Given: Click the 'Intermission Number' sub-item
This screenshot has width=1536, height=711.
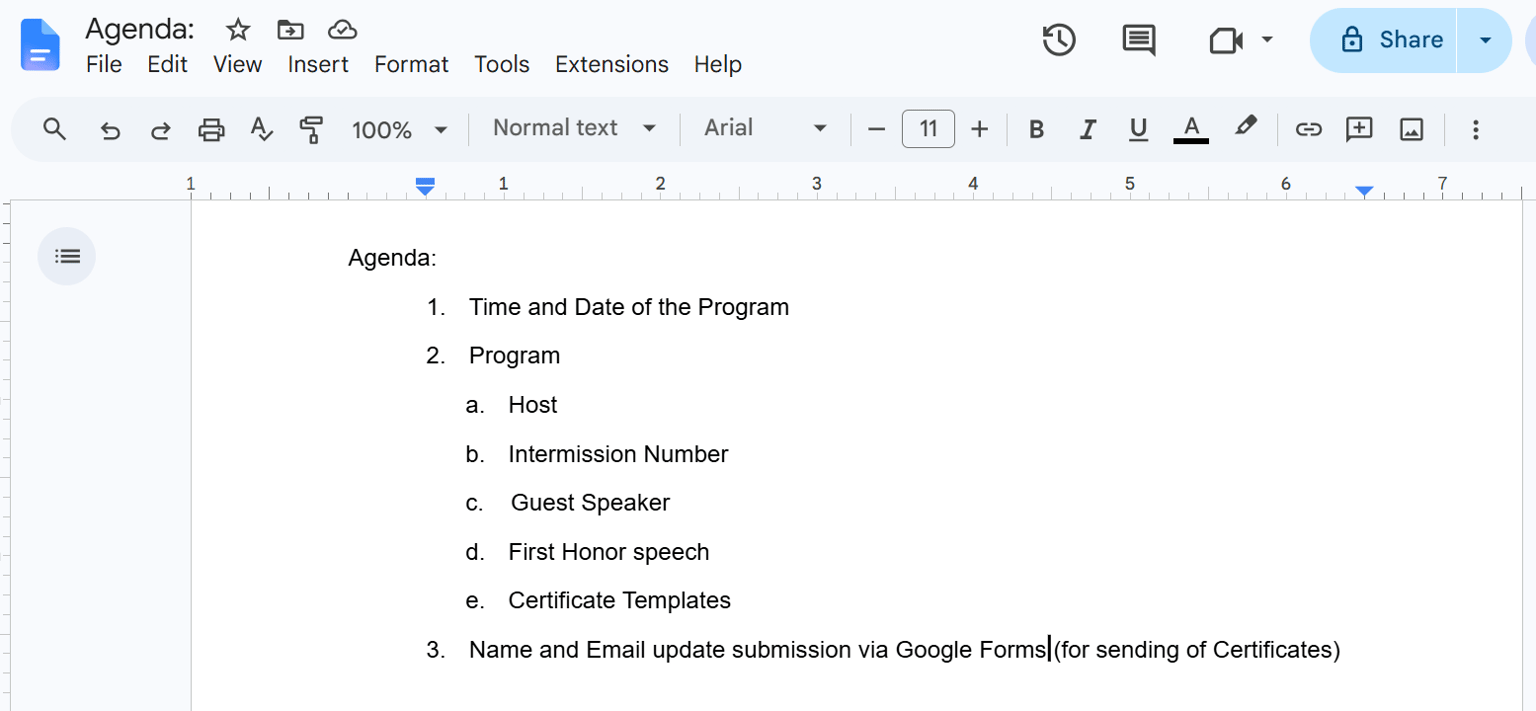Looking at the screenshot, I should [618, 454].
